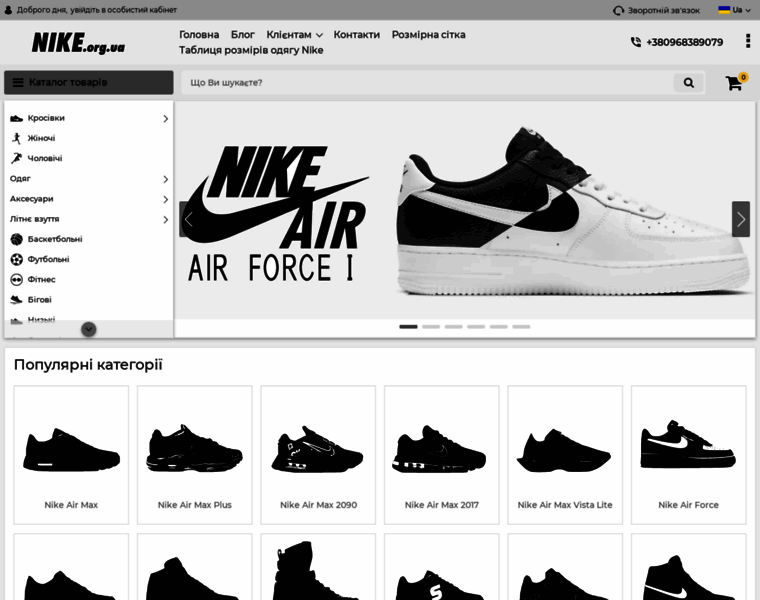Open Nike Air Max Vista Lite card

565,455
